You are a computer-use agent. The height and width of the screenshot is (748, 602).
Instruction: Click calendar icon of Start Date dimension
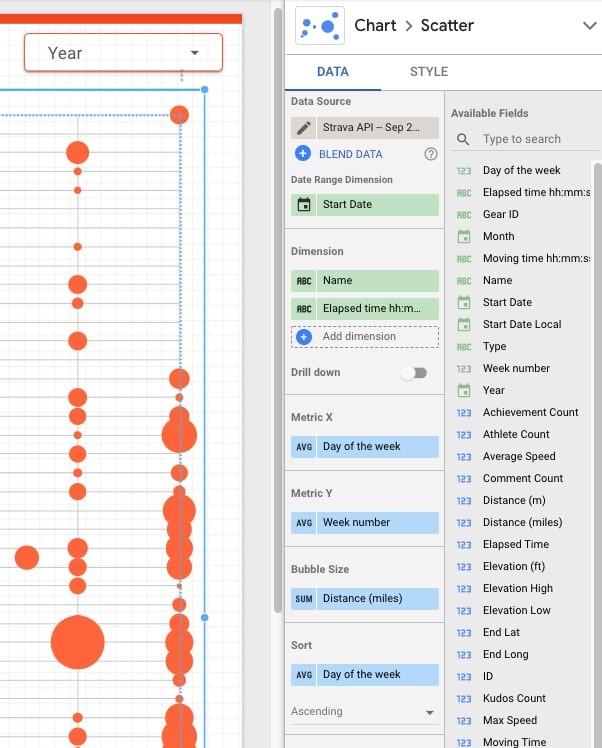pyautogui.click(x=303, y=205)
